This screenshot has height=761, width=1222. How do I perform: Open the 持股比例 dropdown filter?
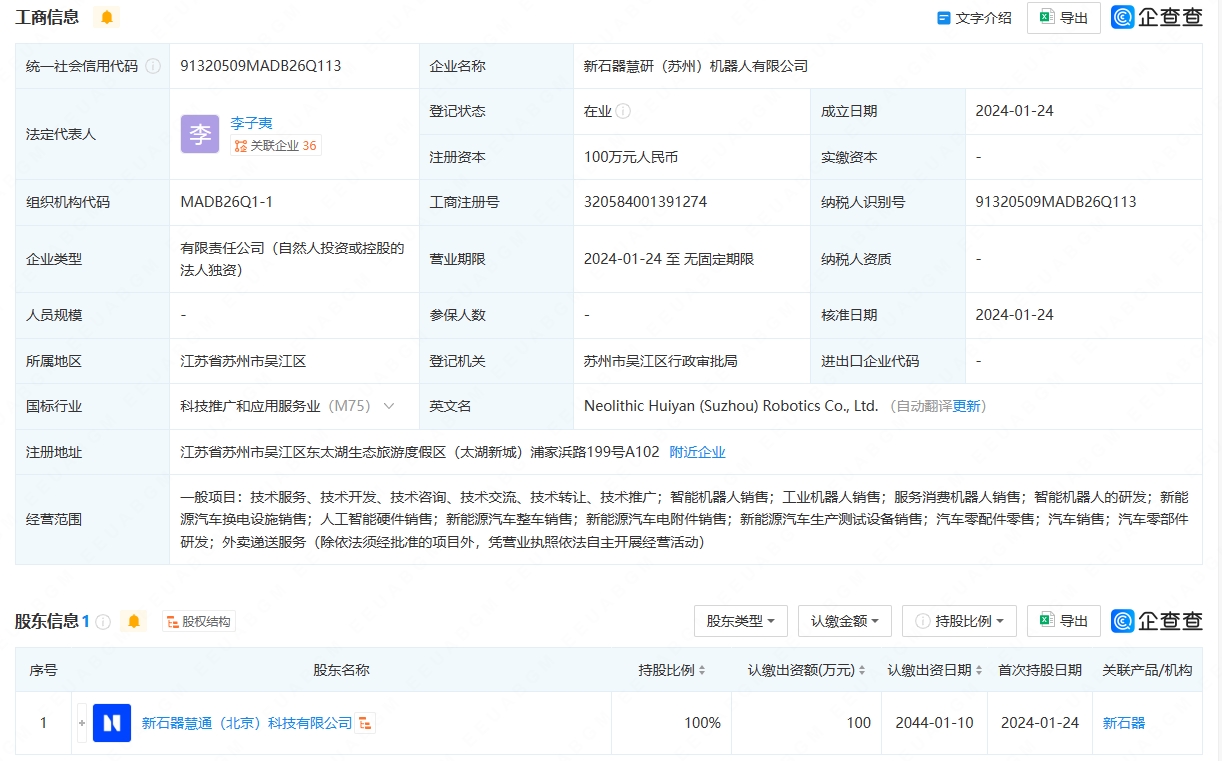(x=959, y=621)
